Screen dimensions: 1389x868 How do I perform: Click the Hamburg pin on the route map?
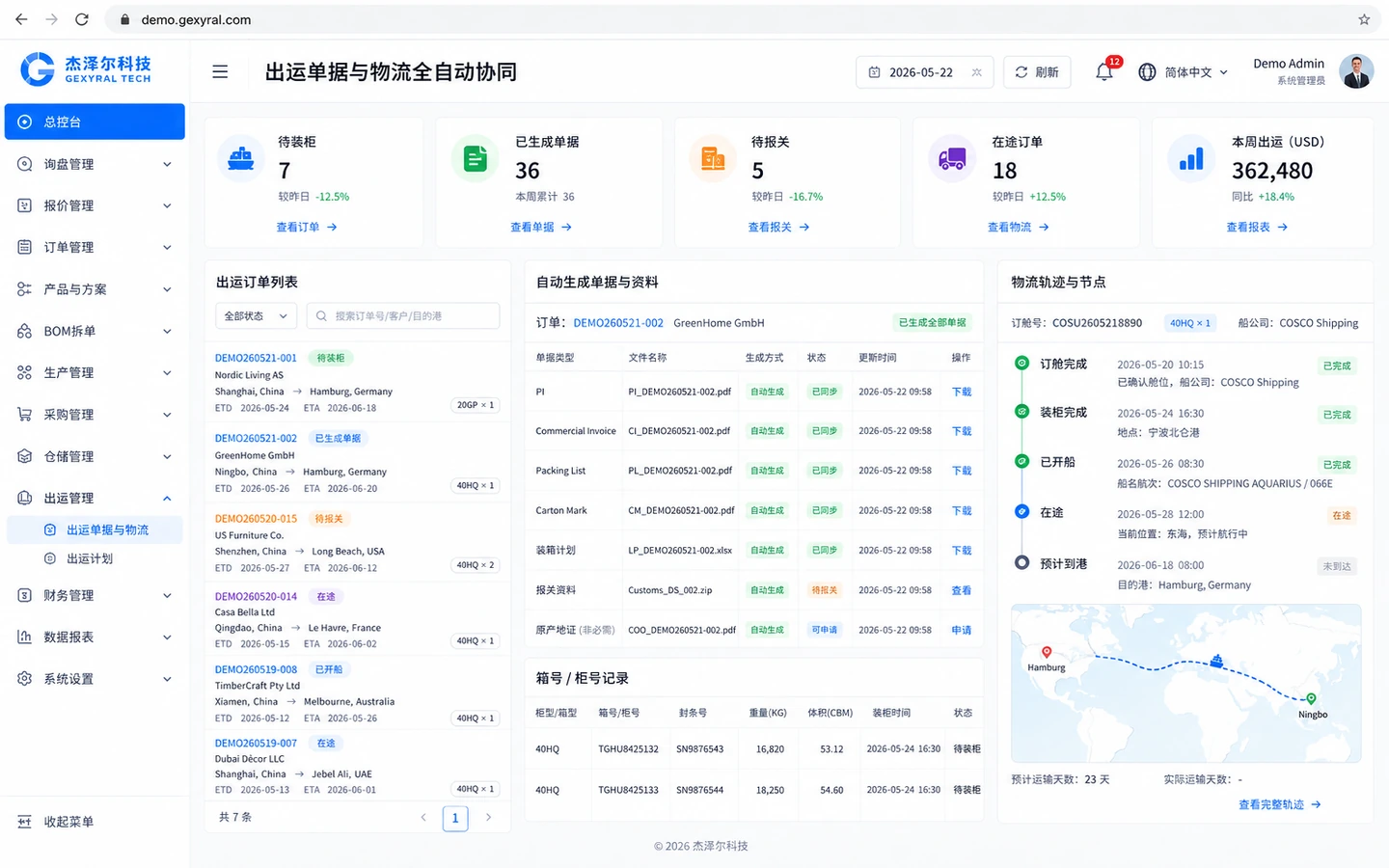pyautogui.click(x=1047, y=653)
